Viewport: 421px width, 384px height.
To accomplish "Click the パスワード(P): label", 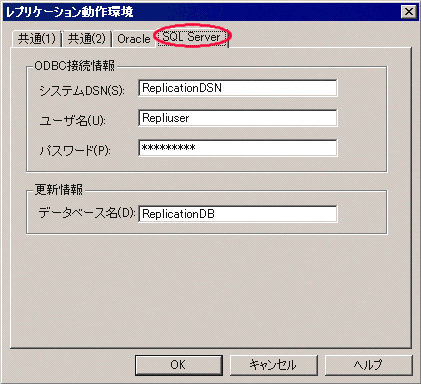I will (x=75, y=151).
